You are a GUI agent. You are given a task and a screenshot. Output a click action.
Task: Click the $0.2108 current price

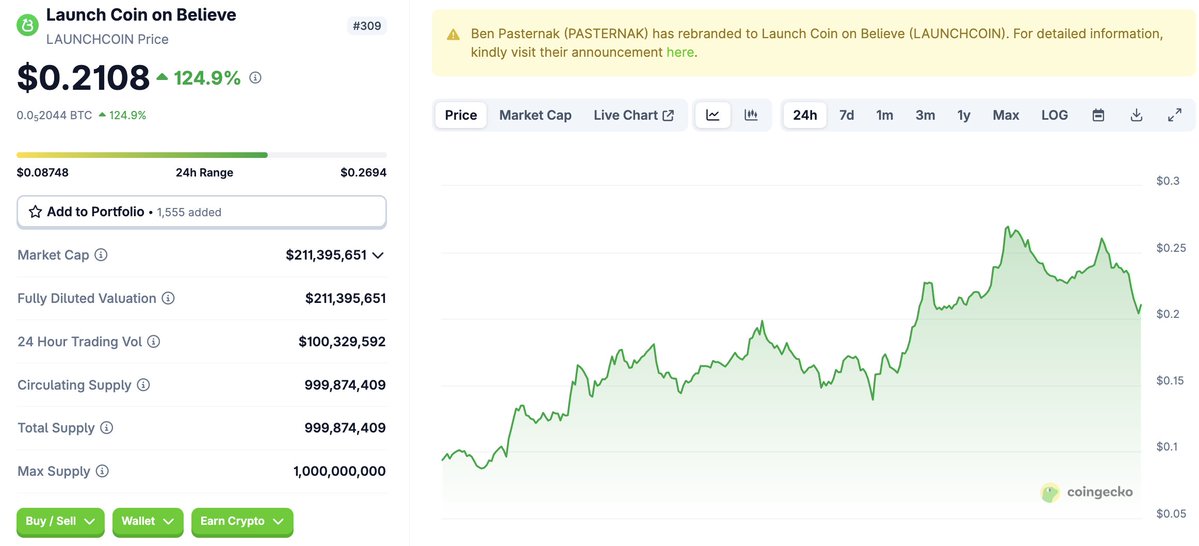coord(83,78)
